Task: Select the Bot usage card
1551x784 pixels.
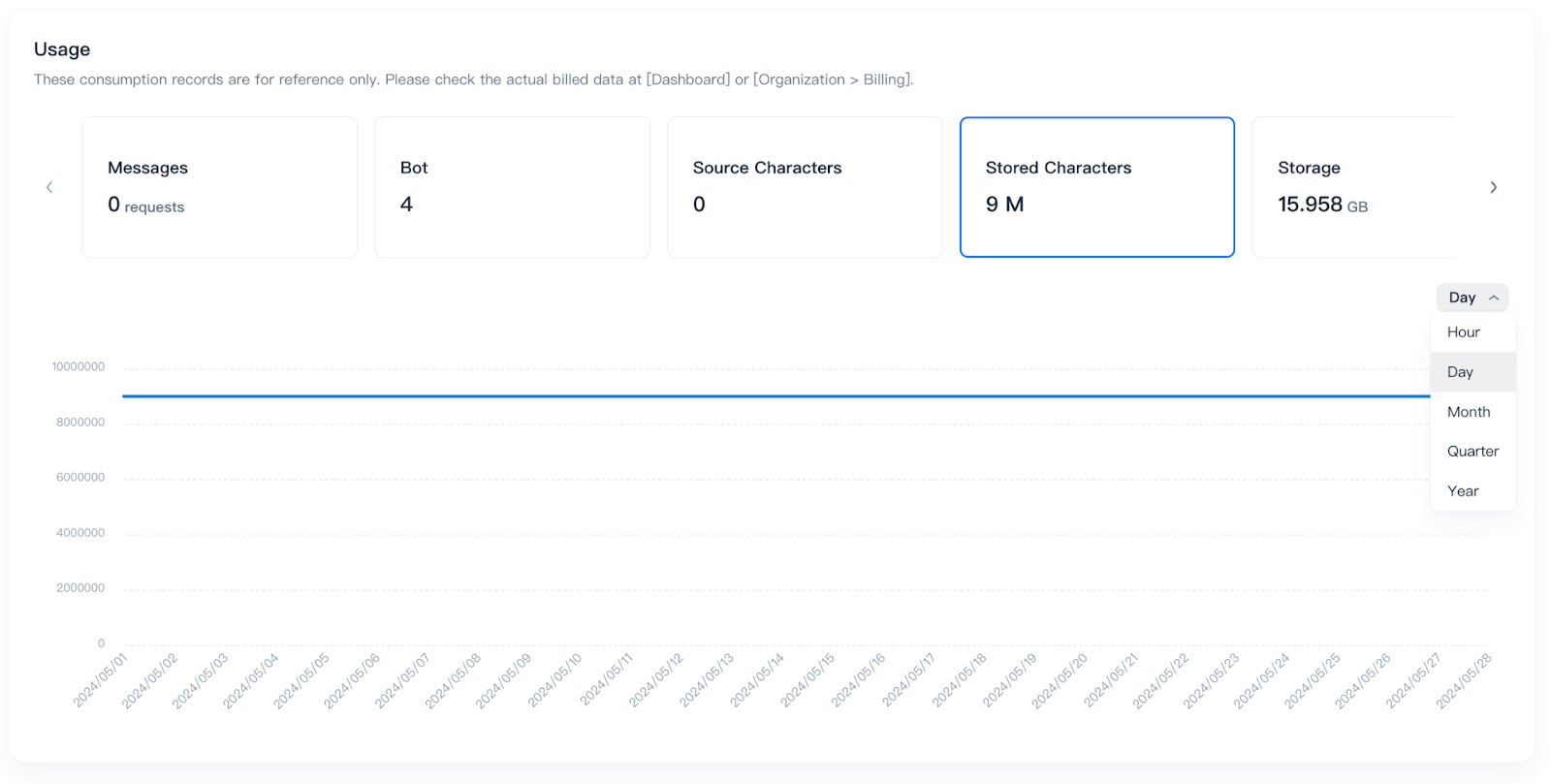Action: tap(512, 187)
